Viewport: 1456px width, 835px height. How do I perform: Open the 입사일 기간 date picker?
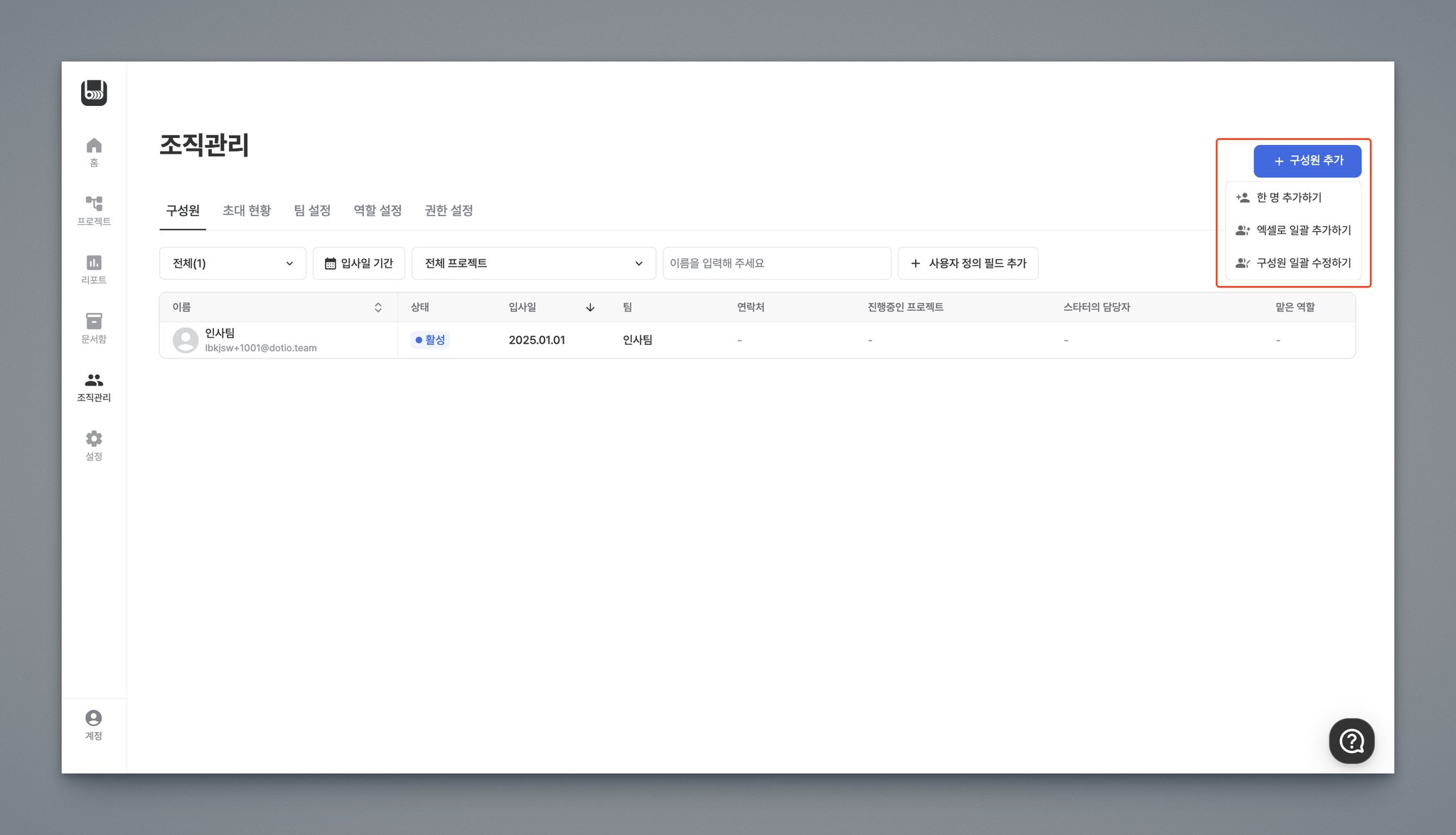pos(359,263)
